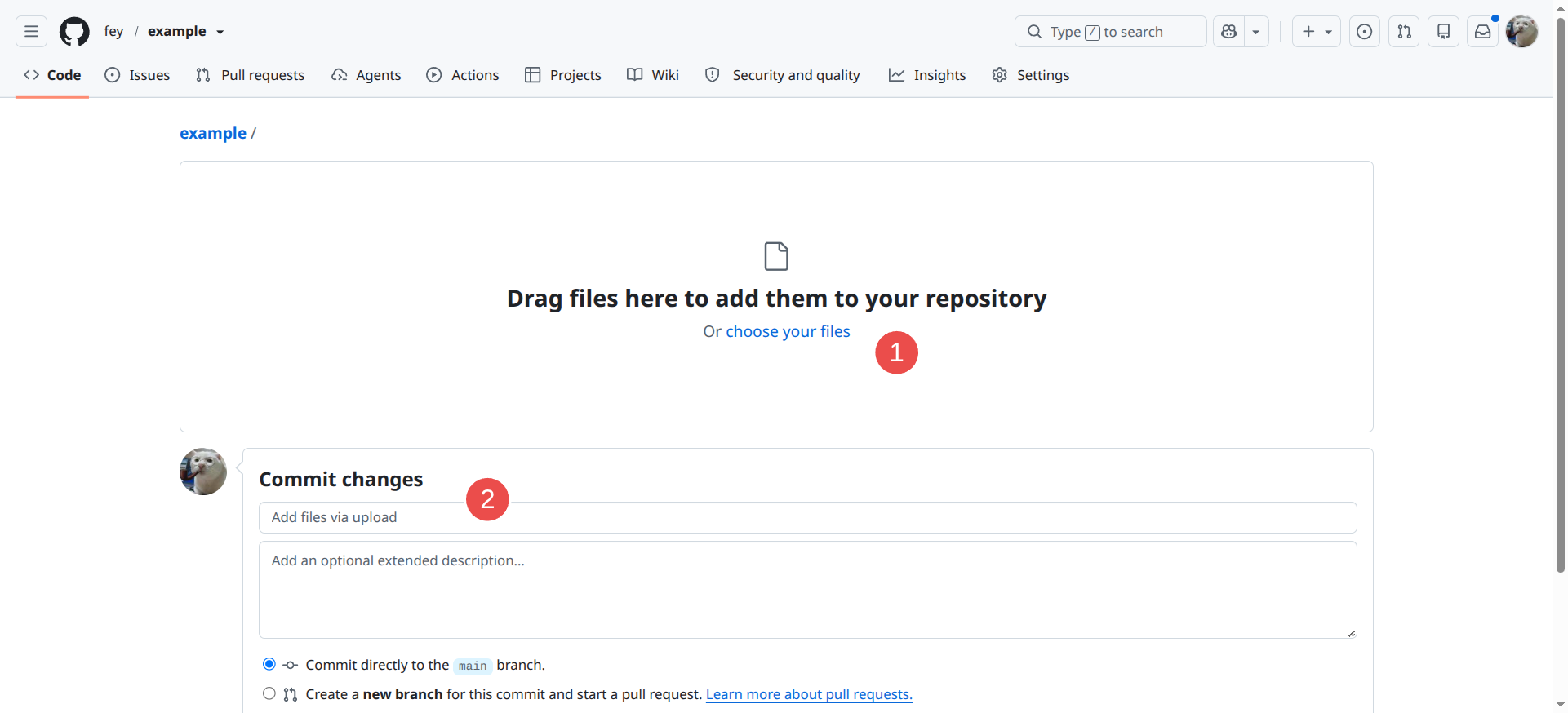
Task: Open repositories icon in header
Action: (1443, 32)
